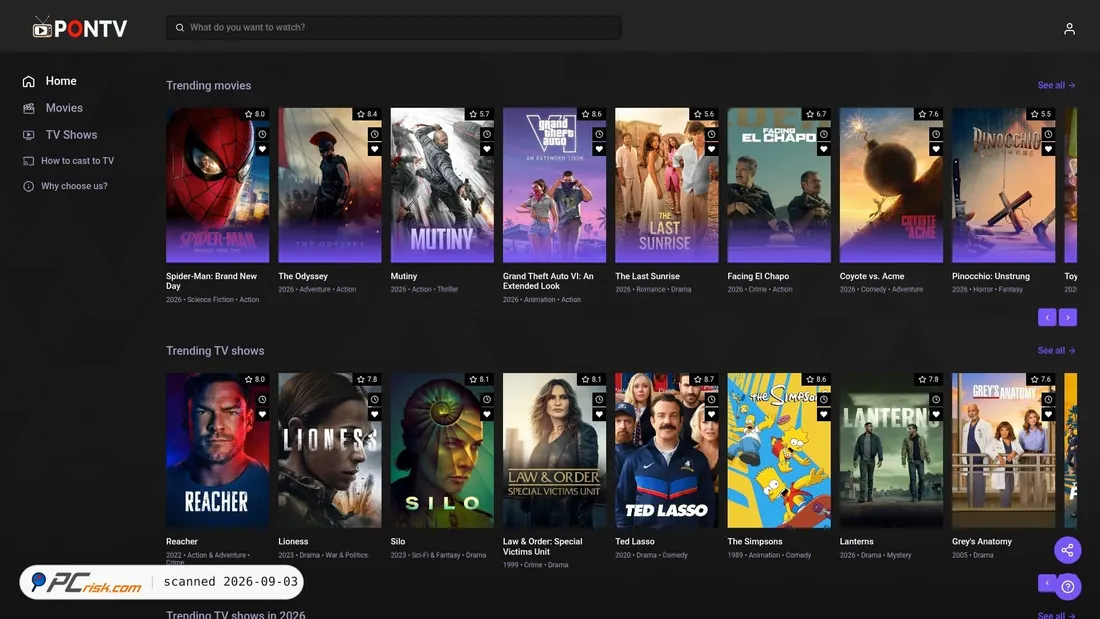Click the heart icon on Grey's Anatomy
1100x619 pixels.
point(1048,414)
